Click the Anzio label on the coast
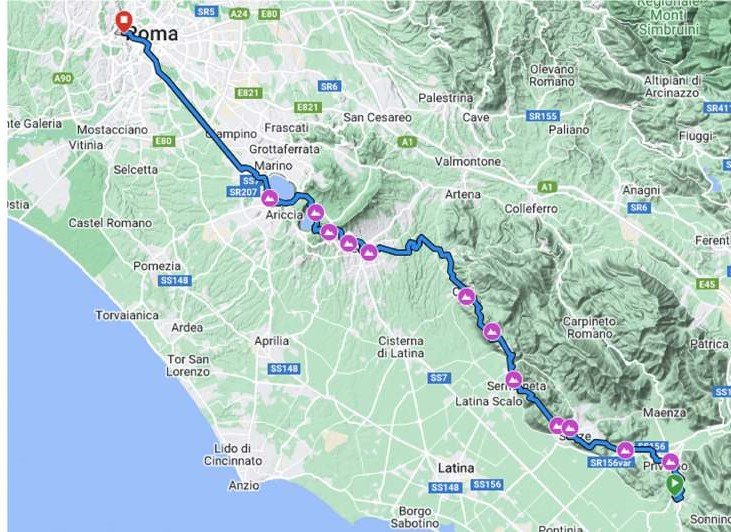 (x=244, y=485)
